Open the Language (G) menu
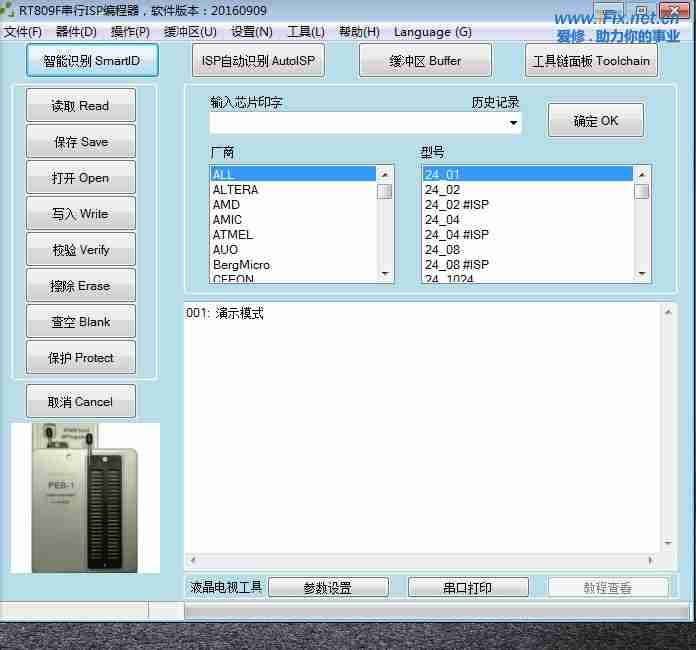The image size is (696, 650). (x=432, y=32)
